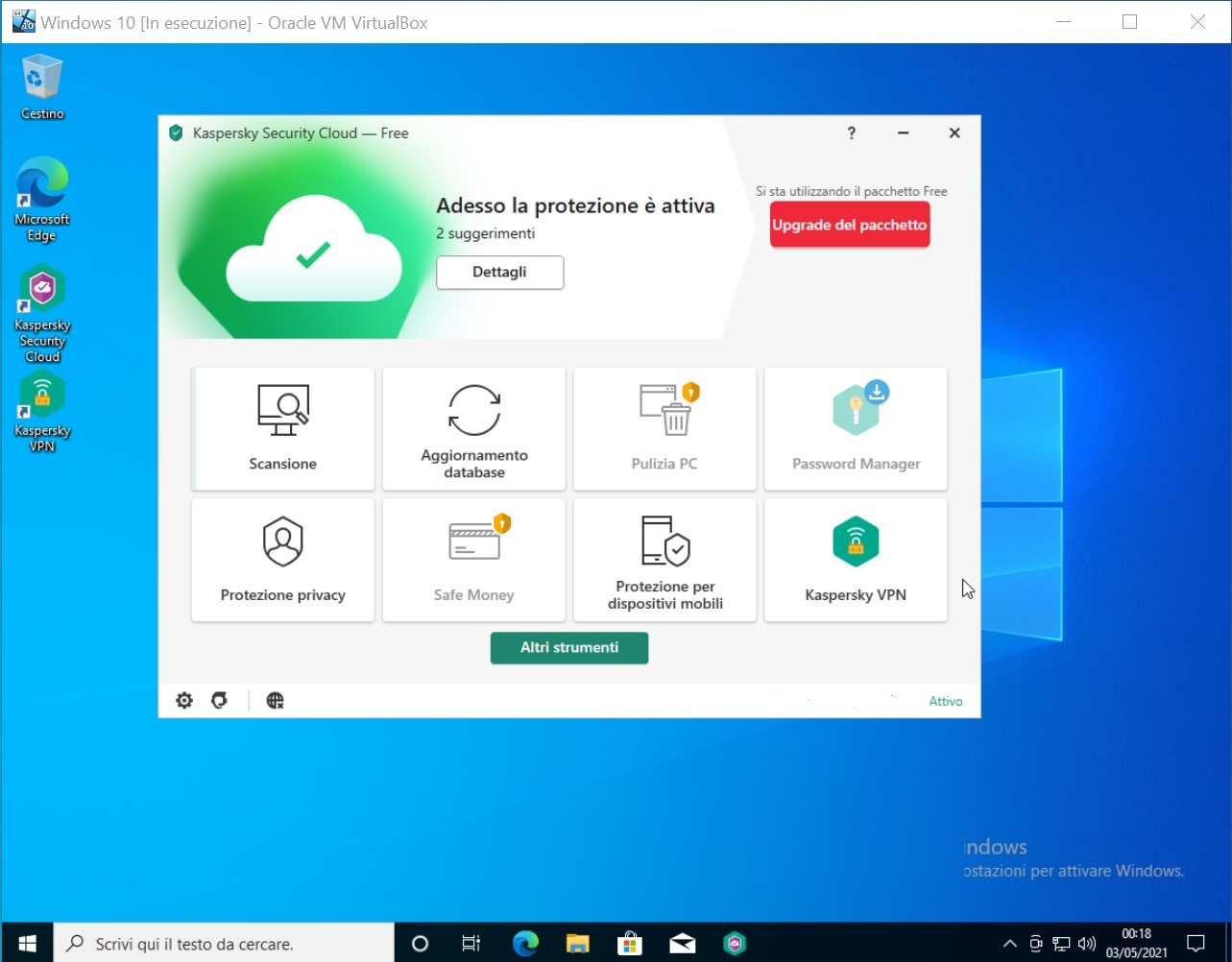1232x962 pixels.
Task: Click the taskbar search box
Action: click(223, 943)
